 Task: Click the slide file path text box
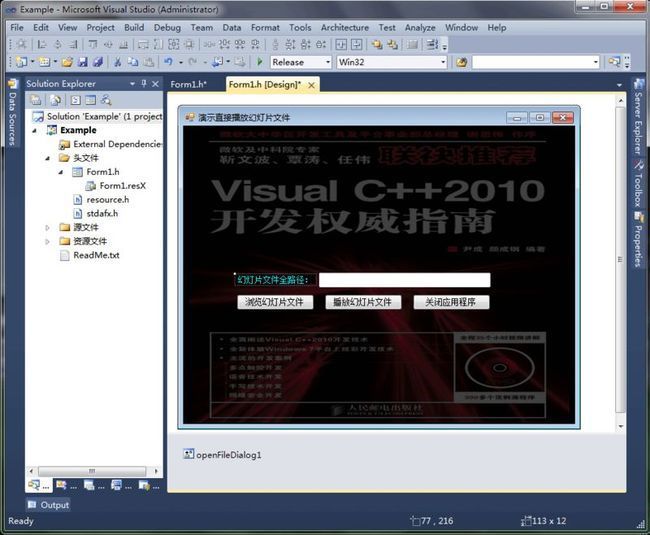point(404,280)
